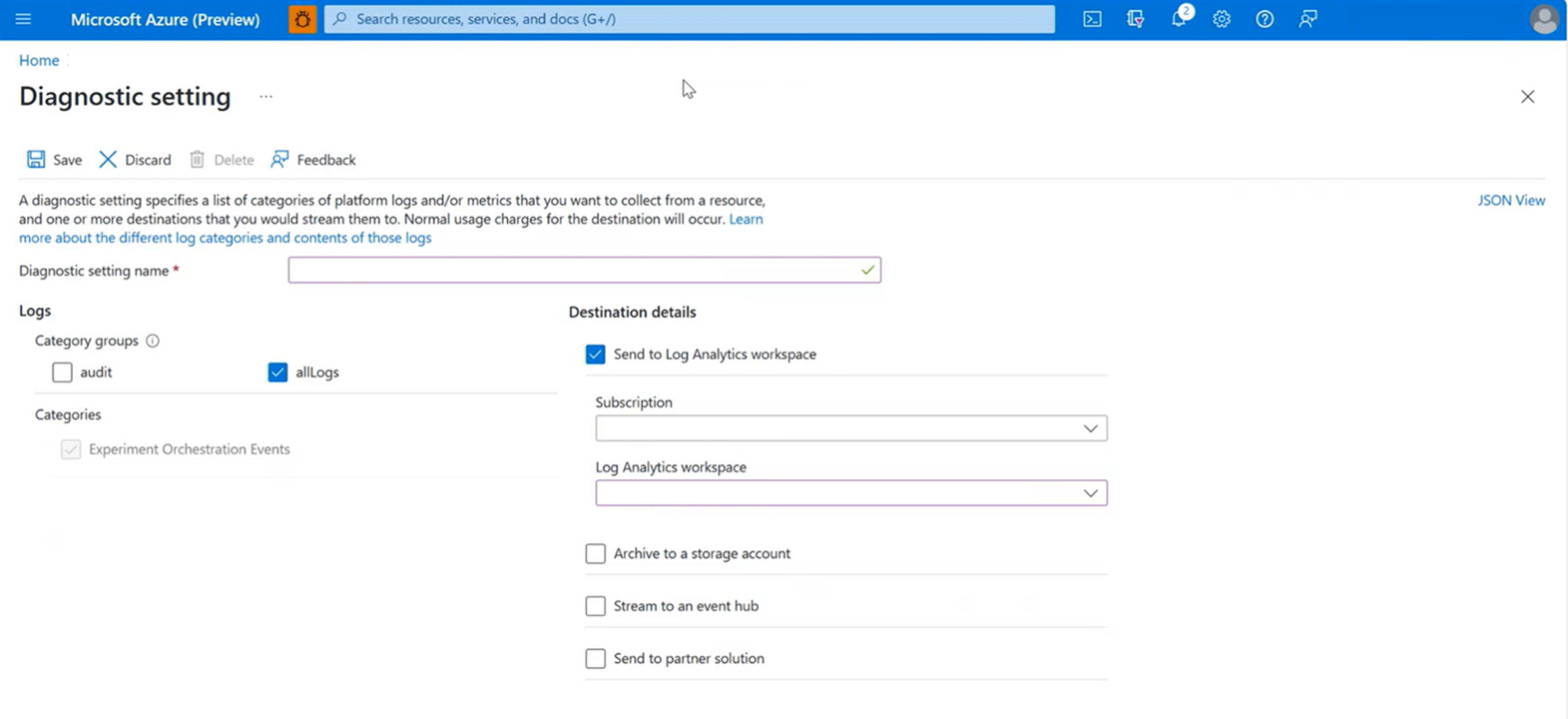Click Save in the command bar
Viewport: 1568px width, 719px height.
(55, 160)
